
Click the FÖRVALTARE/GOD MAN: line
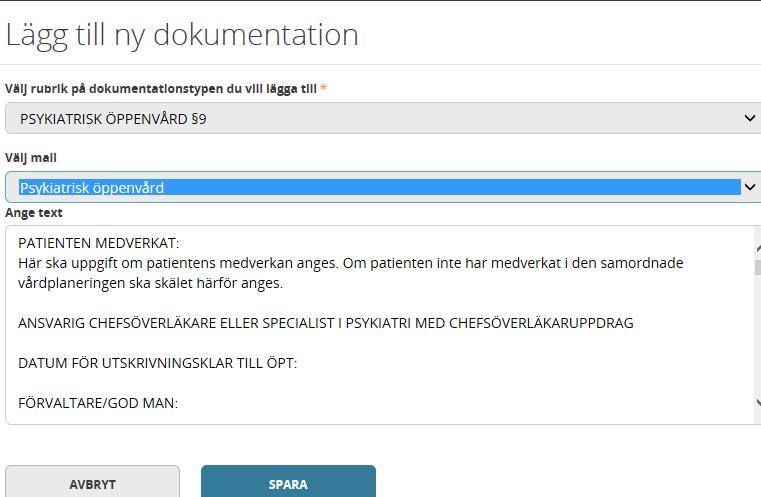(x=98, y=403)
